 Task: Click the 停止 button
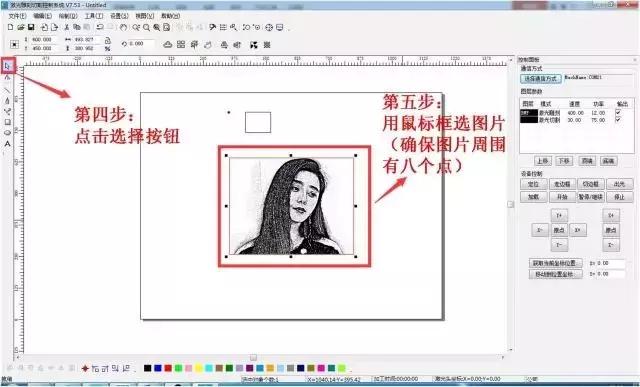pyautogui.click(x=619, y=197)
